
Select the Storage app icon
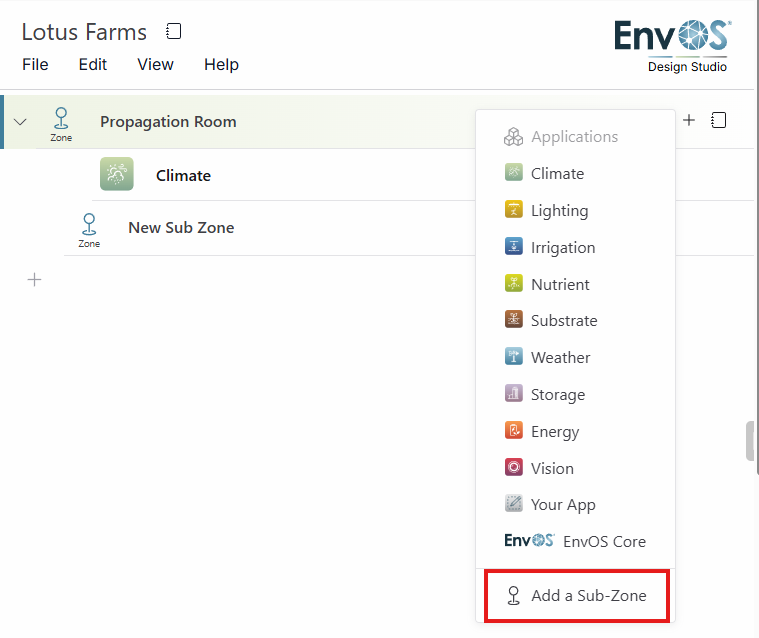[514, 394]
